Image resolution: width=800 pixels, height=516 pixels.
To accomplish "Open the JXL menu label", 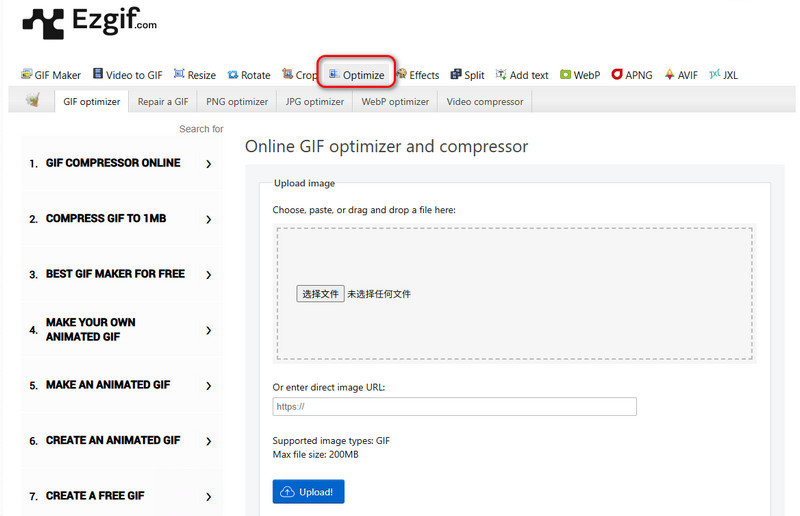I will click(731, 76).
